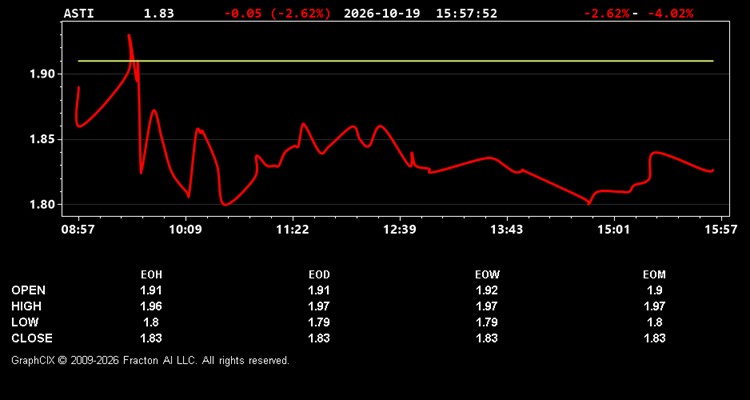Screen dimensions: 750x400
Task: Click the GraphCIX copyright notice
Action: click(150, 360)
